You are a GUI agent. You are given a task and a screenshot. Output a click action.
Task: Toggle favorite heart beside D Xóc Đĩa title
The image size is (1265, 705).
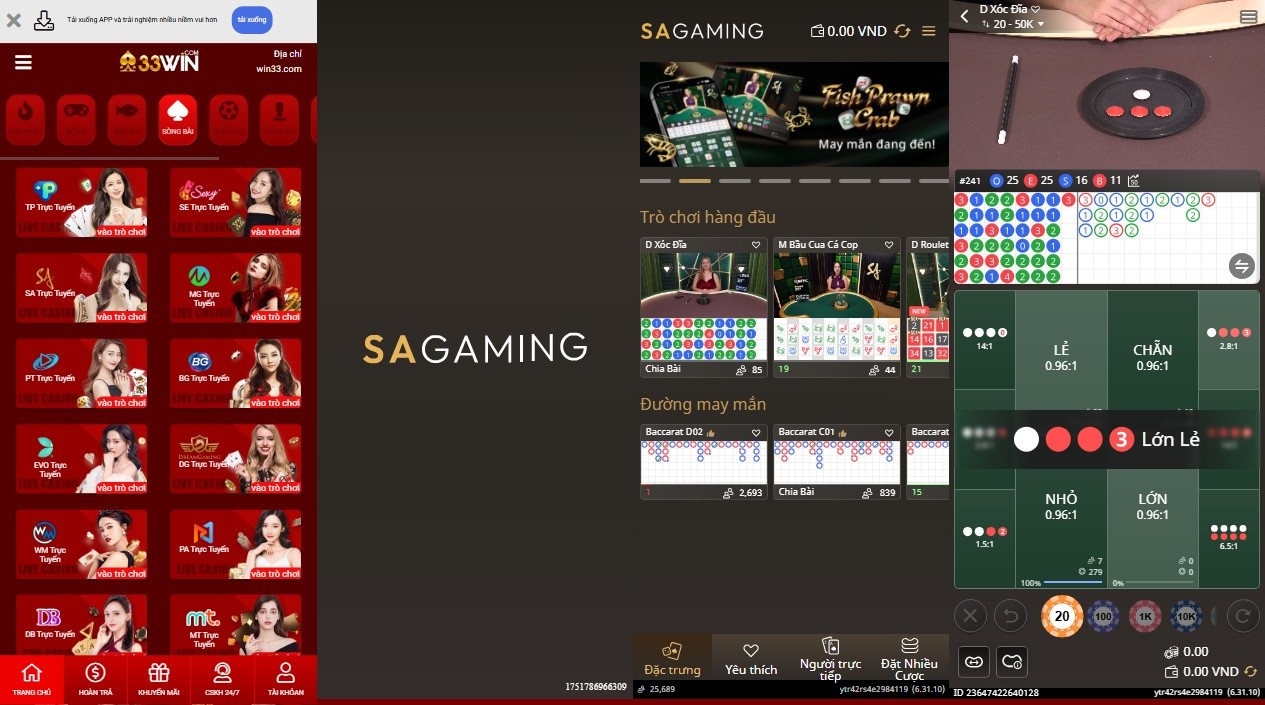tap(1036, 9)
